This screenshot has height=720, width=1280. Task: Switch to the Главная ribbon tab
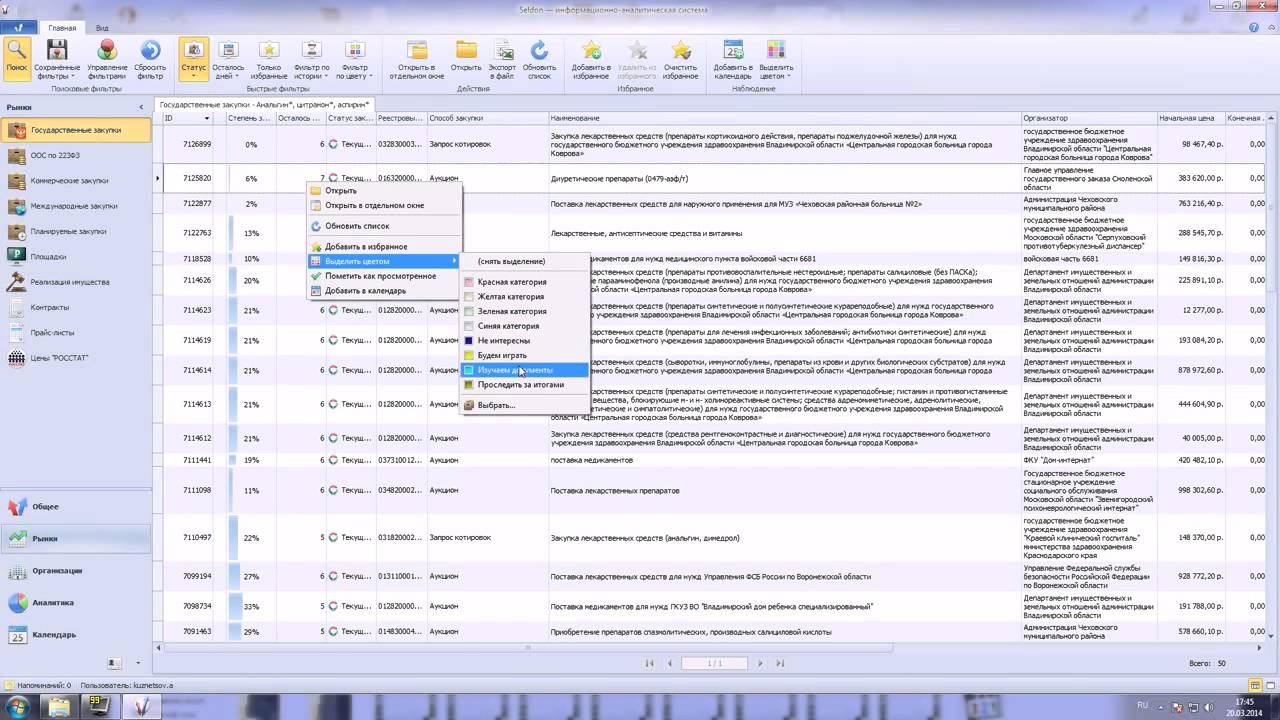62,28
